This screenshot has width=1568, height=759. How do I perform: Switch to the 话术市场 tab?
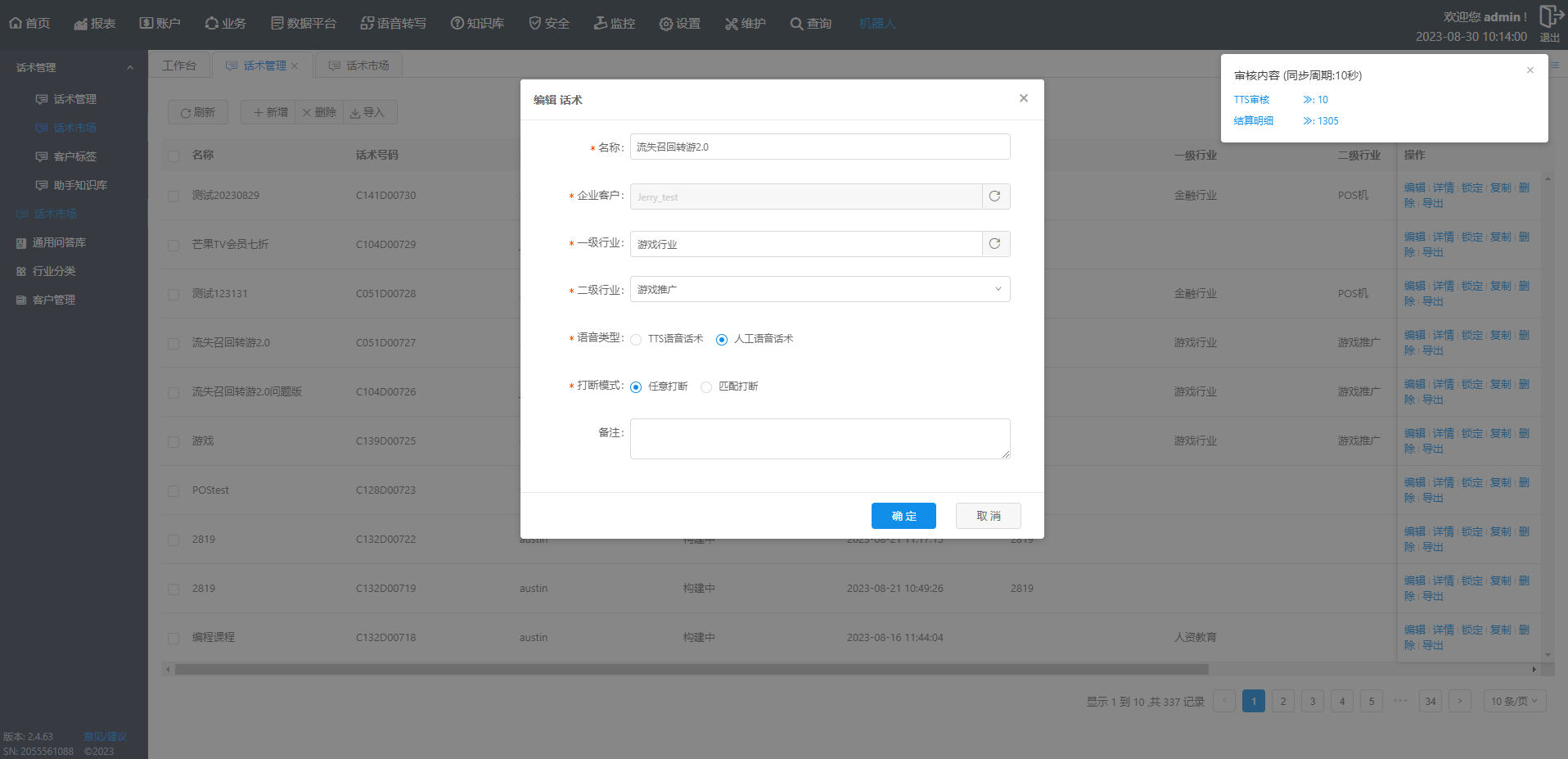point(359,66)
